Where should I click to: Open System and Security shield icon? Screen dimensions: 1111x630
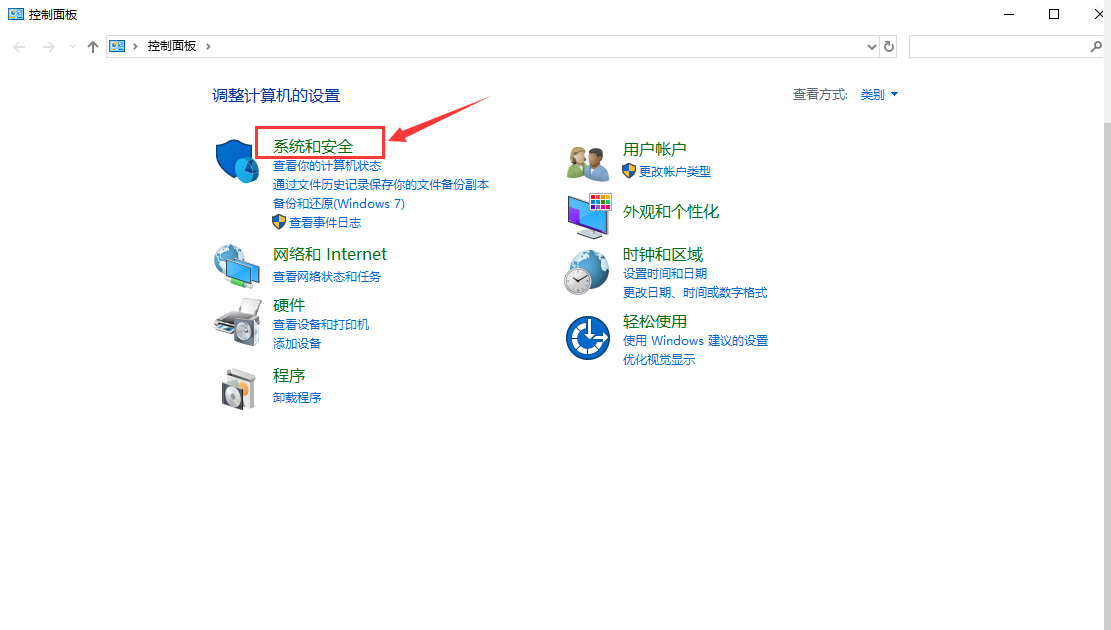pyautogui.click(x=237, y=161)
